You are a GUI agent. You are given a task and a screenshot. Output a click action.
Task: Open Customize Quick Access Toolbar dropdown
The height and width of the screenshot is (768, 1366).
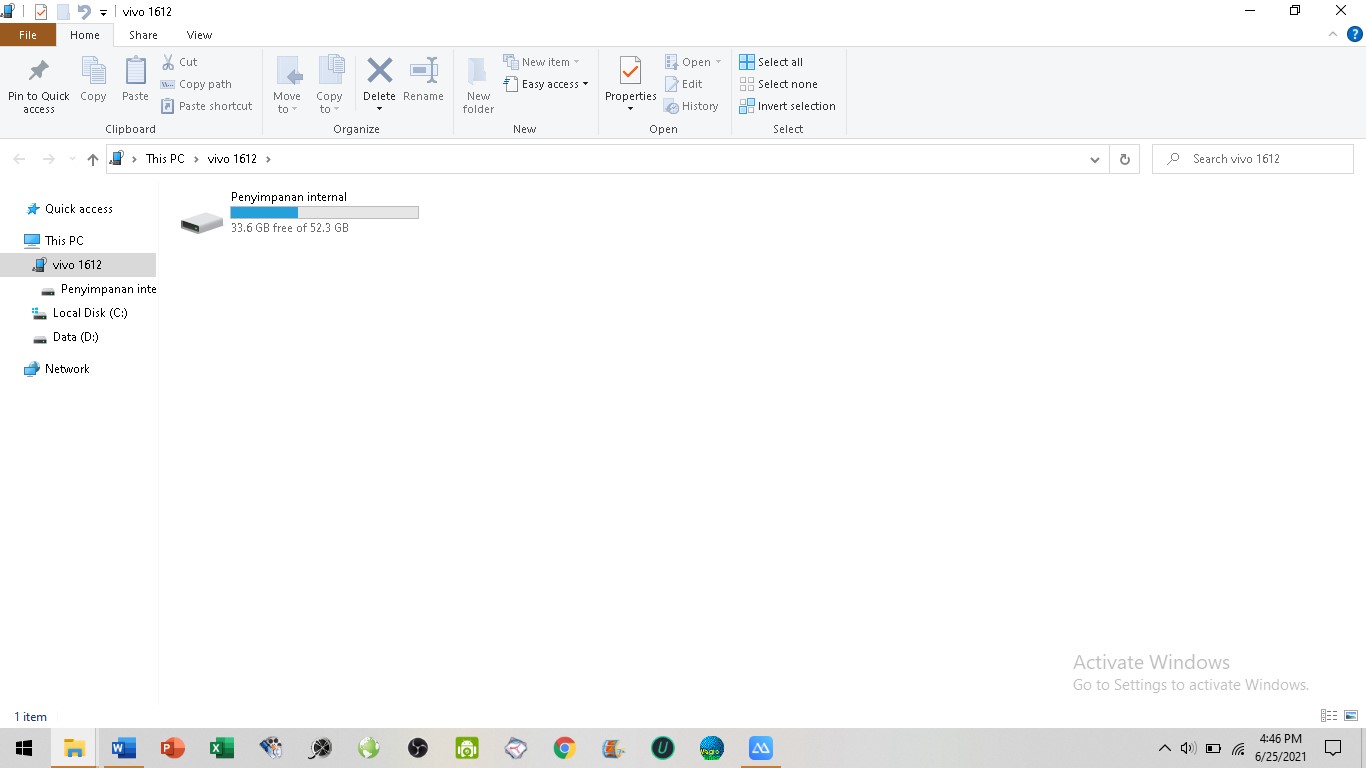click(x=103, y=13)
